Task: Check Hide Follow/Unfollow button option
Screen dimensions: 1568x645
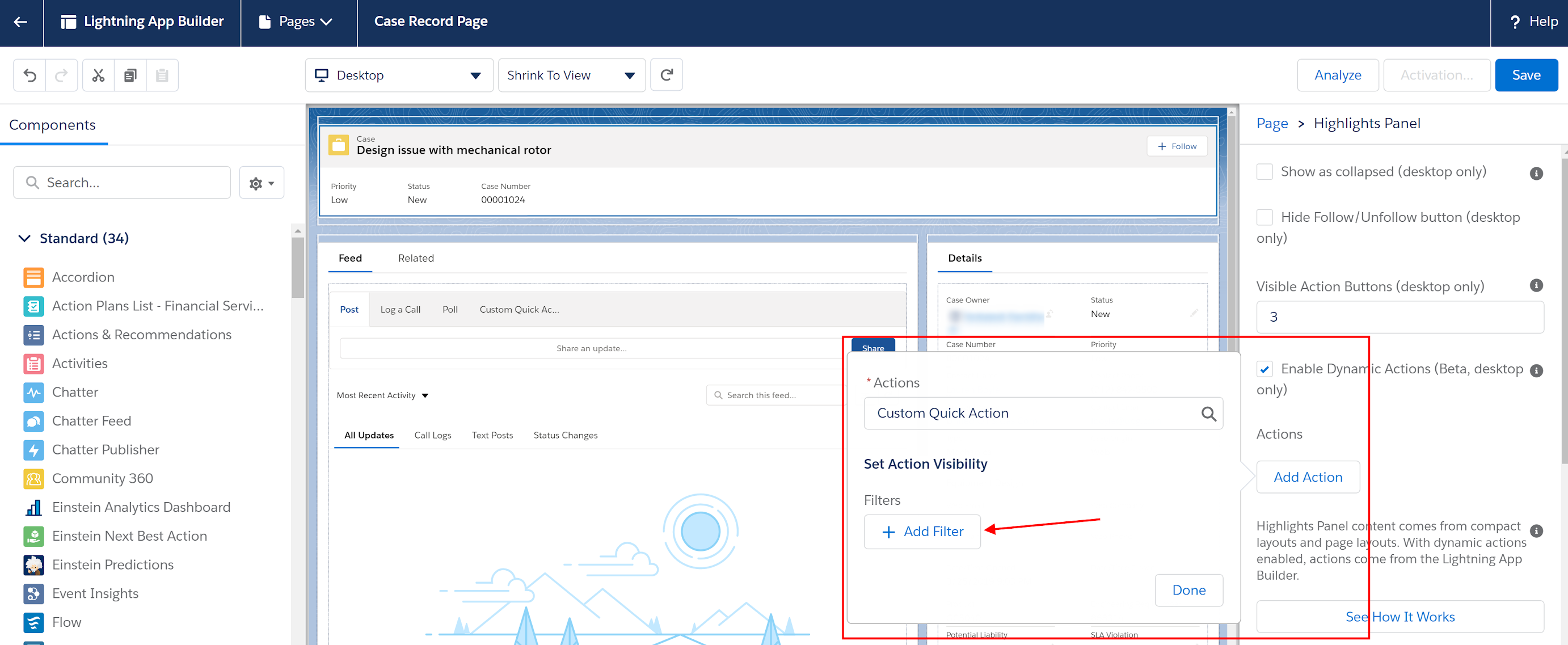Action: pos(1264,217)
